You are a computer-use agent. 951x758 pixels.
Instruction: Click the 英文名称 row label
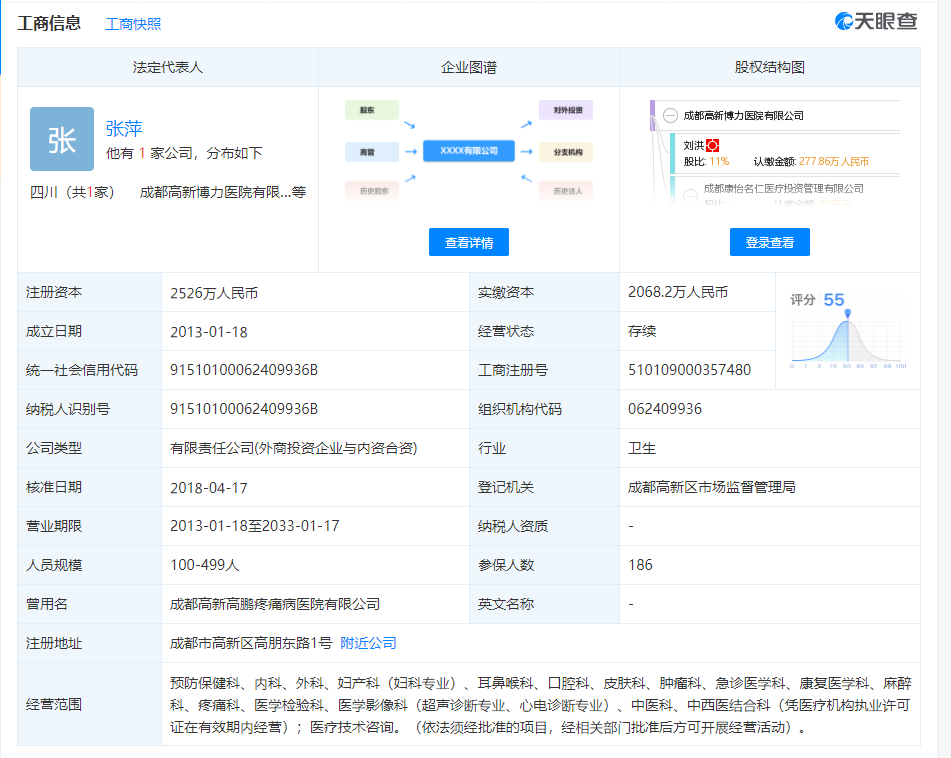tap(506, 604)
